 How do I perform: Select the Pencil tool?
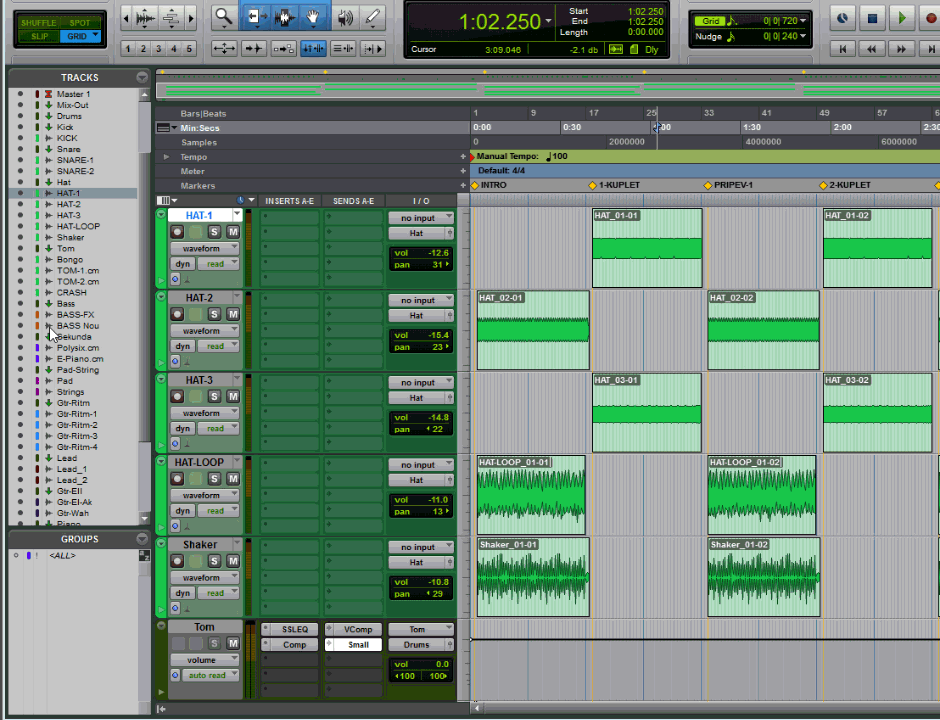(373, 17)
